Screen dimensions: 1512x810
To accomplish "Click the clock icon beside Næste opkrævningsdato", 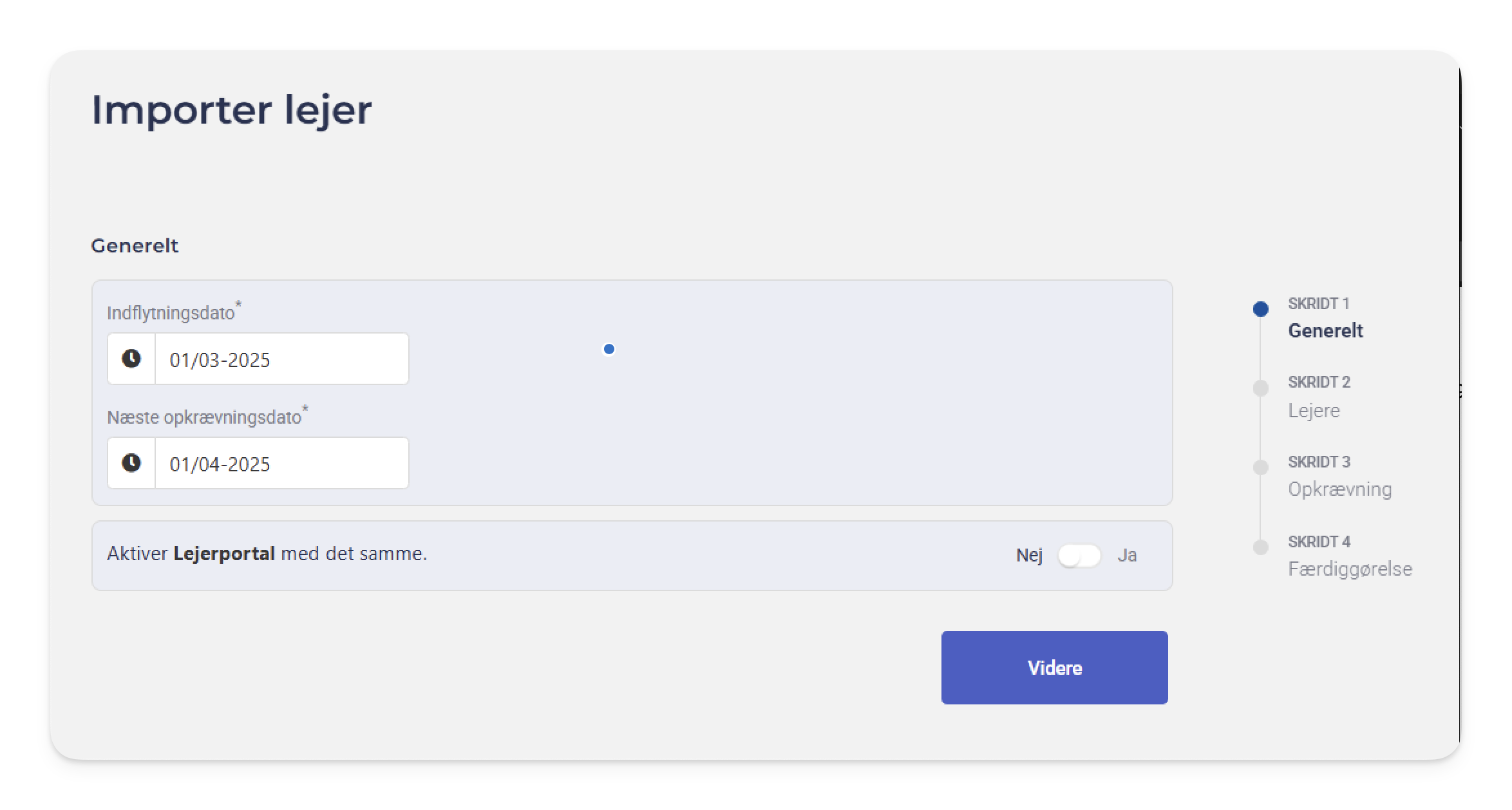I will (131, 463).
